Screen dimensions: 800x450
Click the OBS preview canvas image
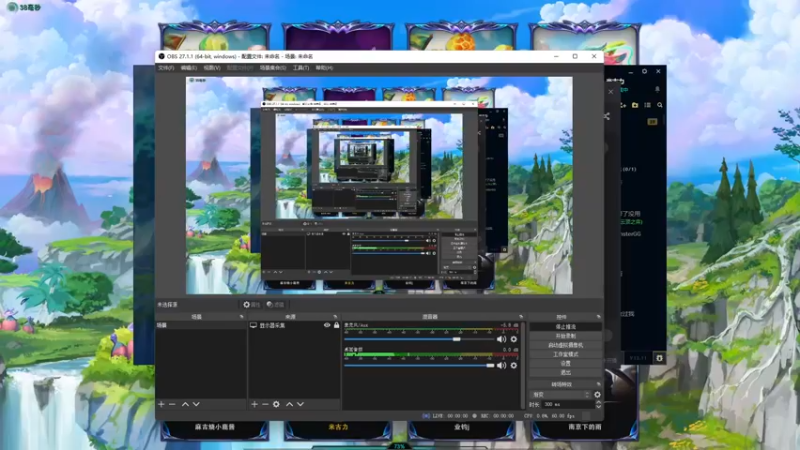coord(379,186)
